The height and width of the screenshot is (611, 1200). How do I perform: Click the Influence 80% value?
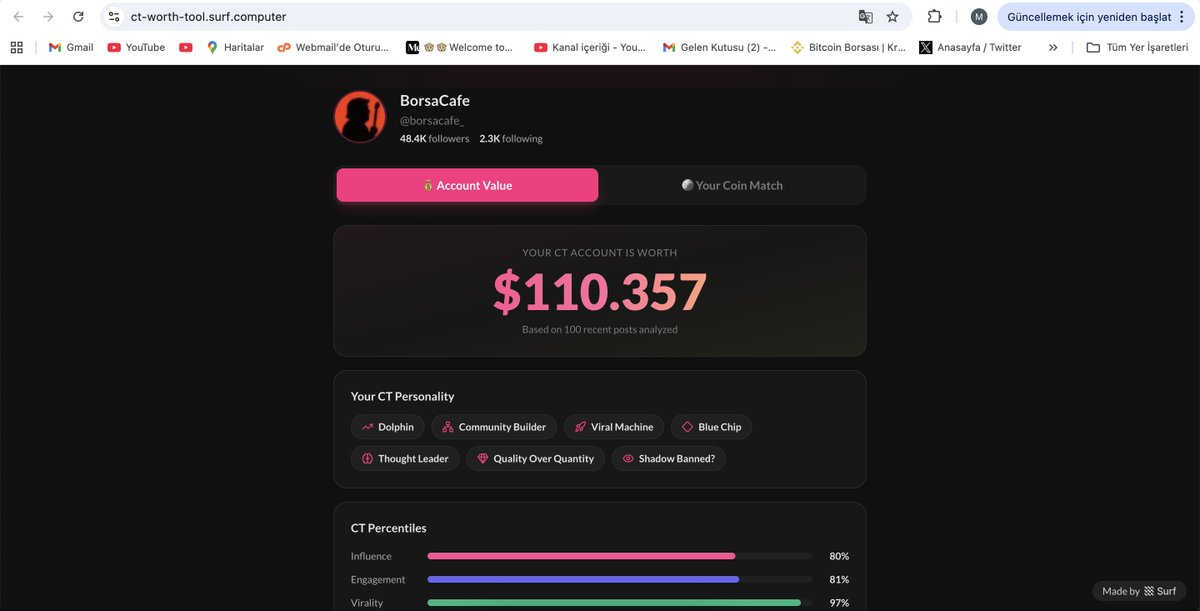[839, 556]
